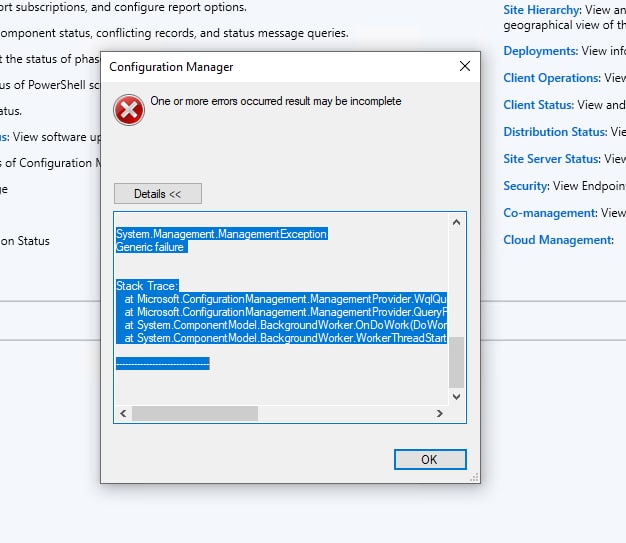This screenshot has height=543, width=626.
Task: Click the 'One or more errors occurred' message
Action: 275,101
